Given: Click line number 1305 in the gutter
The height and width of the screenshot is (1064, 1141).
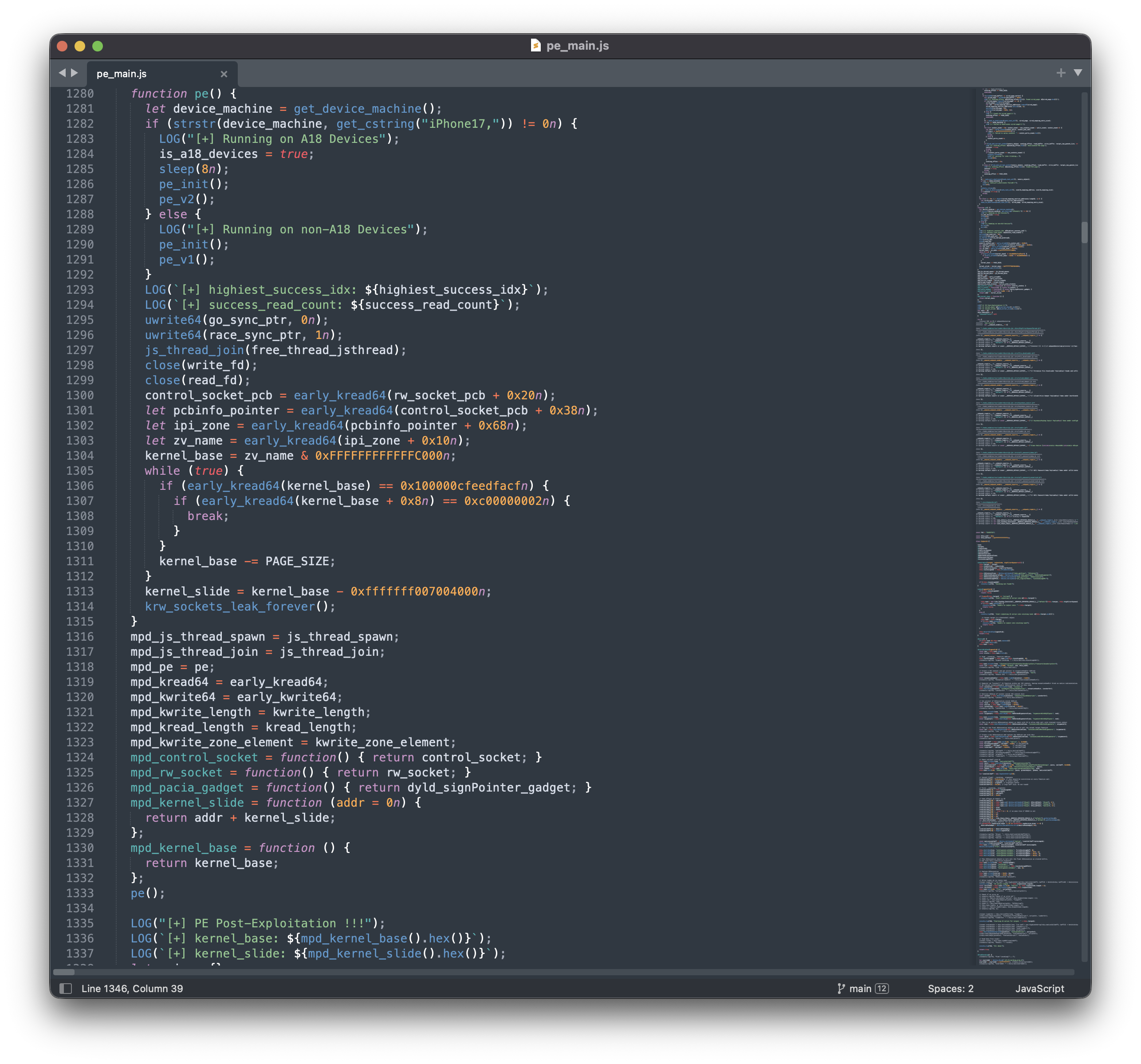Looking at the screenshot, I should coord(80,471).
